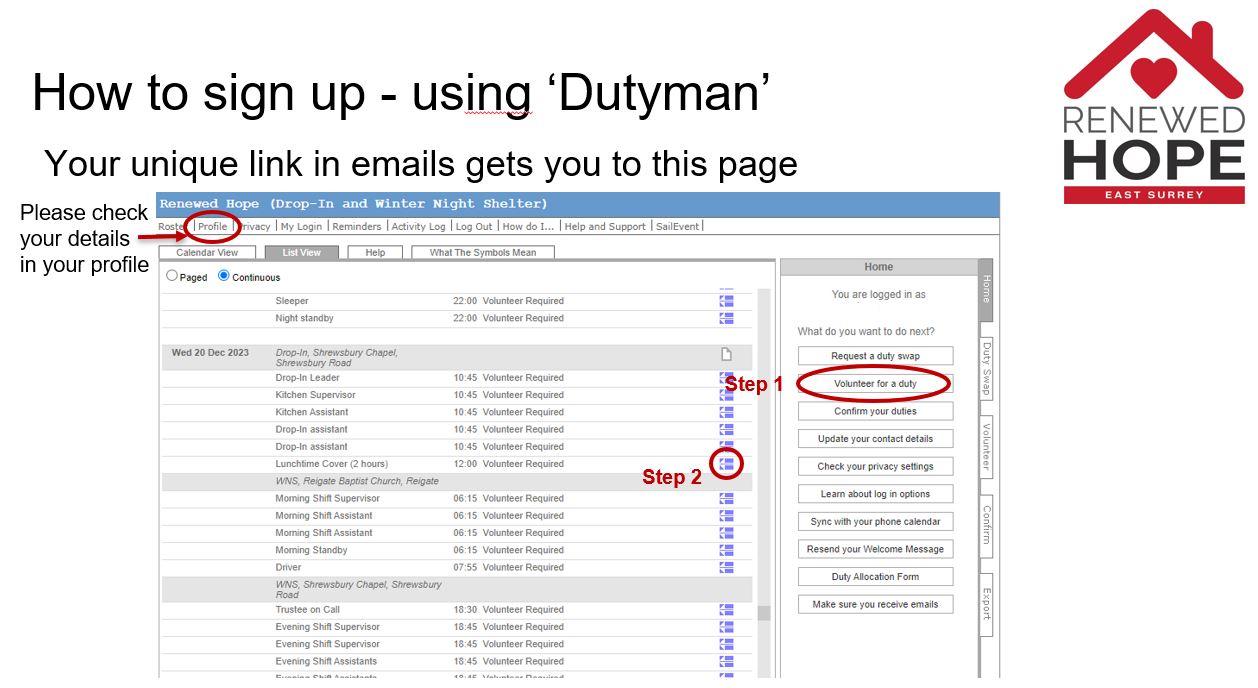Click the Resend your Welcome Message button
1258x688 pixels.
875,549
